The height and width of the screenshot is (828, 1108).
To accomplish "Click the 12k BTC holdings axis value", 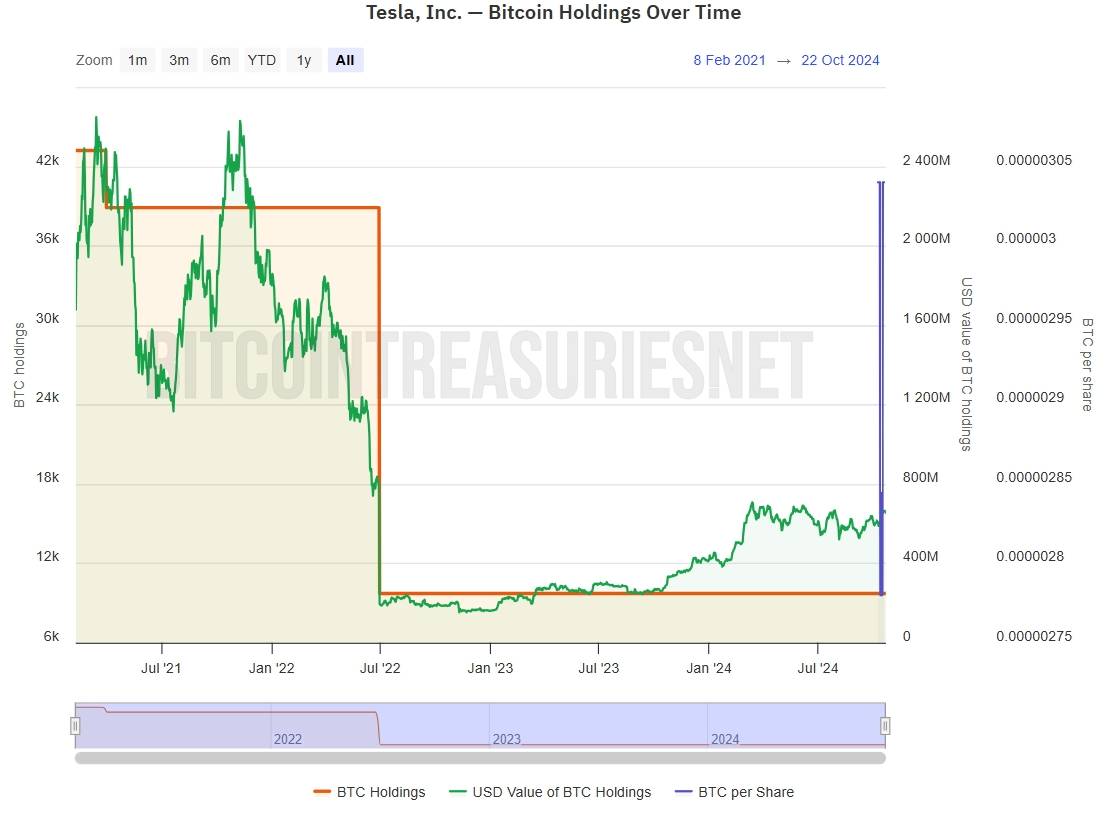I will pos(47,556).
